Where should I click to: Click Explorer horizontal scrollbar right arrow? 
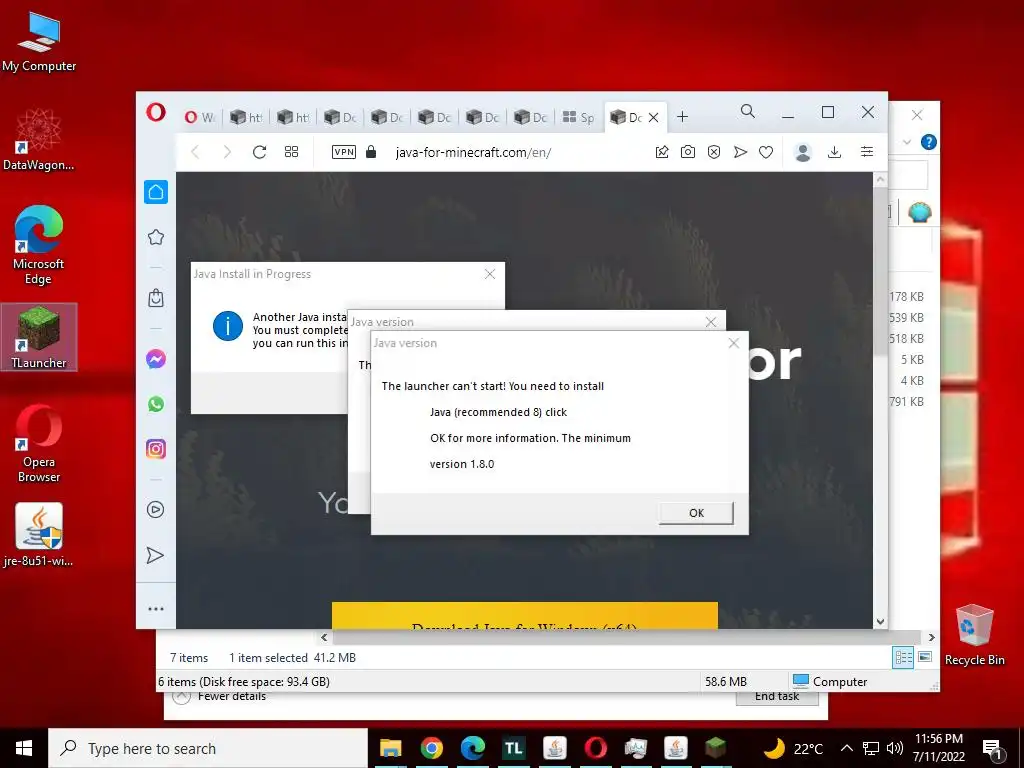point(931,637)
